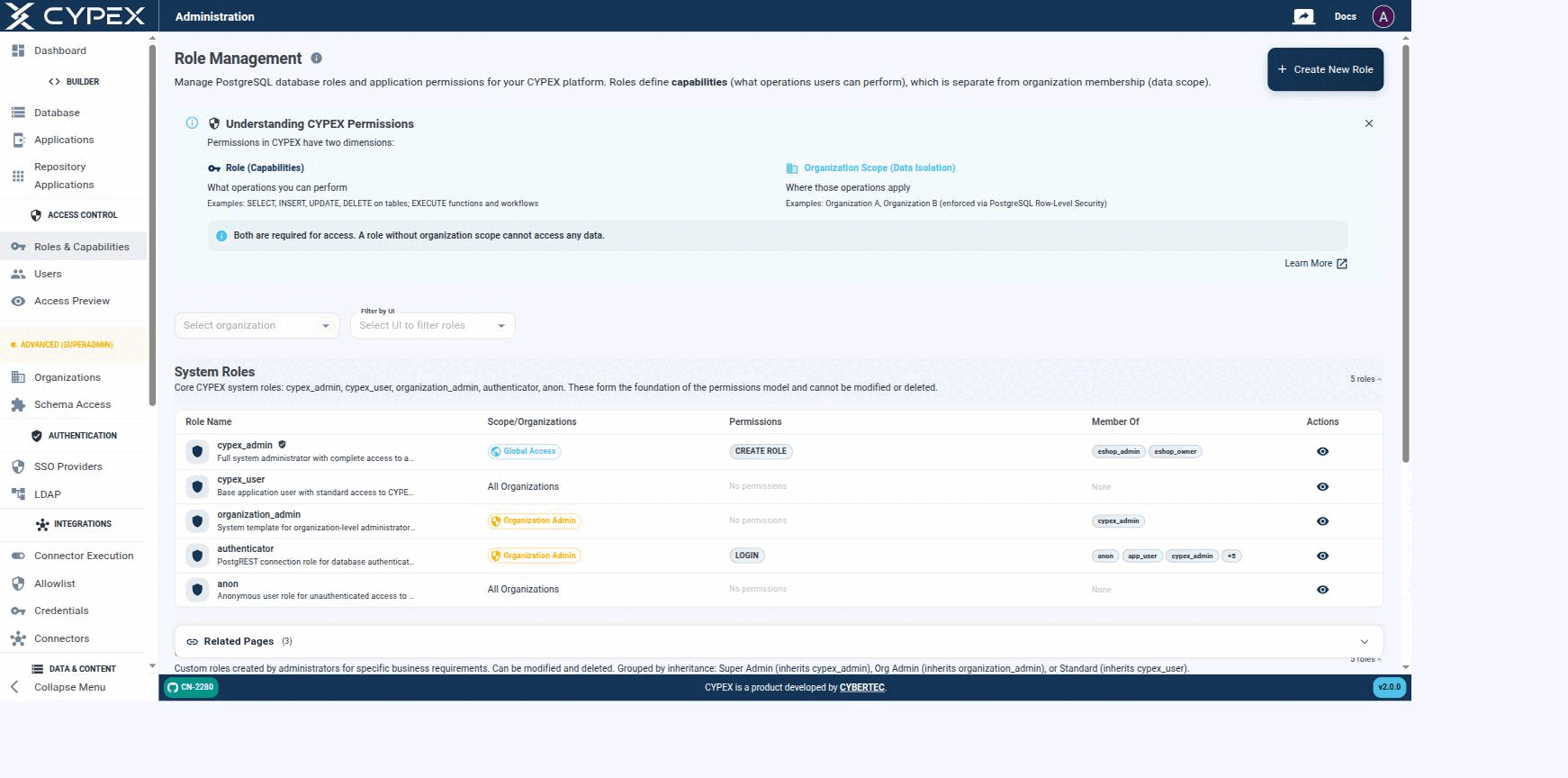This screenshot has height=778, width=1568.
Task: Open the Select UI to filter roles dropdown
Action: (432, 325)
